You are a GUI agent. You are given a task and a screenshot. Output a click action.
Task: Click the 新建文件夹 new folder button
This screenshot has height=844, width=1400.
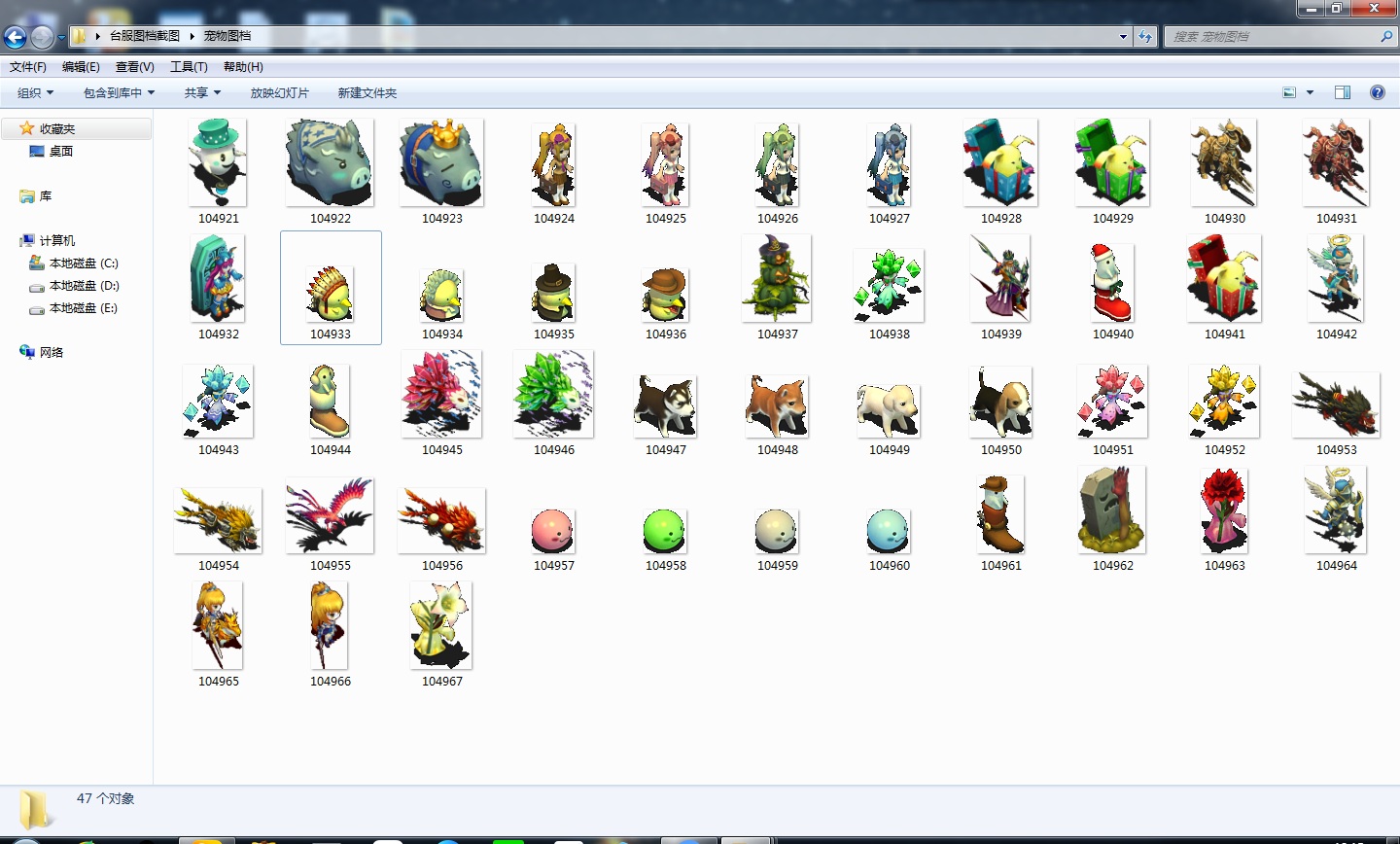tap(367, 92)
